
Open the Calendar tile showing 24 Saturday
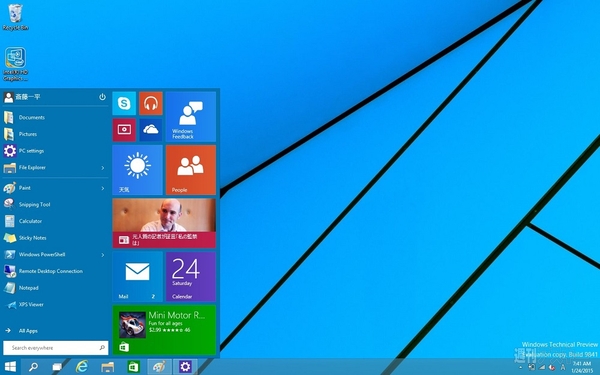coord(191,276)
